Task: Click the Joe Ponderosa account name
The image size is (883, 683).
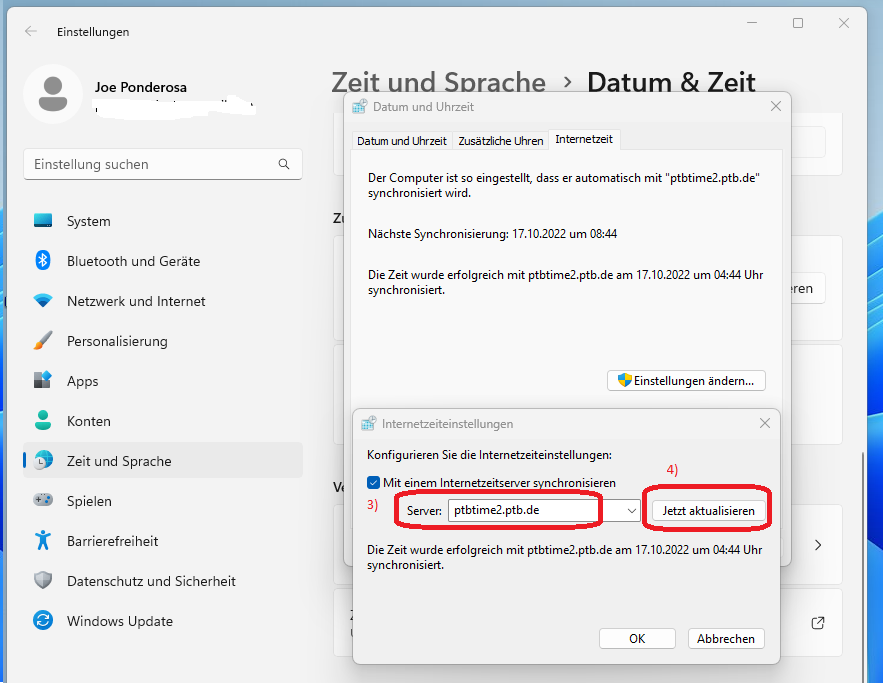Action: coord(141,87)
